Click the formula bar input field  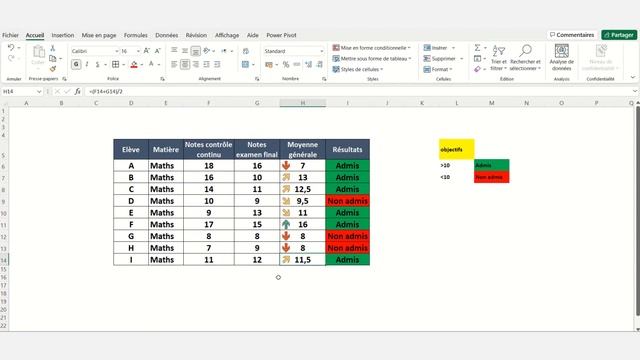tap(359, 91)
